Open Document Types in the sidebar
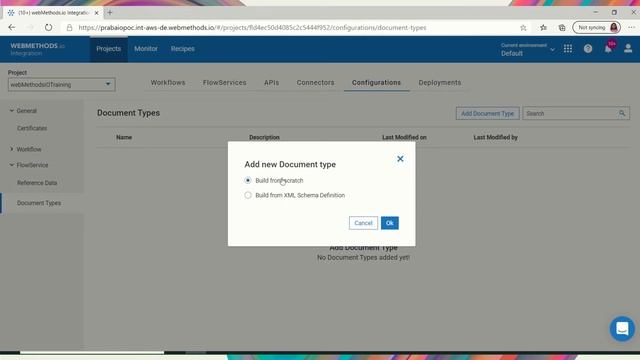 click(x=39, y=203)
